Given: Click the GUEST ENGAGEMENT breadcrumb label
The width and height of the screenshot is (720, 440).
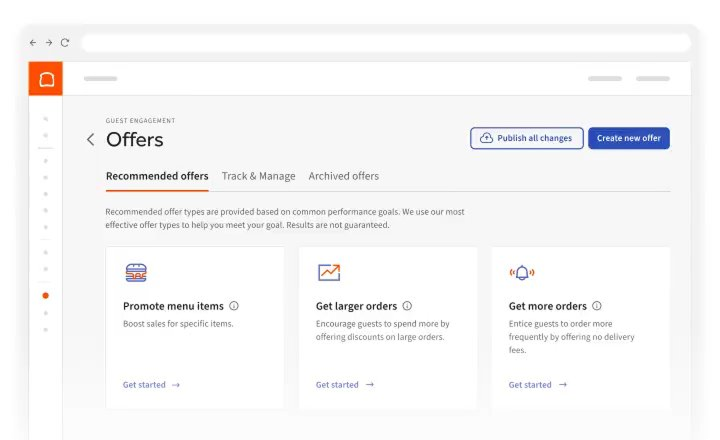Looking at the screenshot, I should 141,121.
